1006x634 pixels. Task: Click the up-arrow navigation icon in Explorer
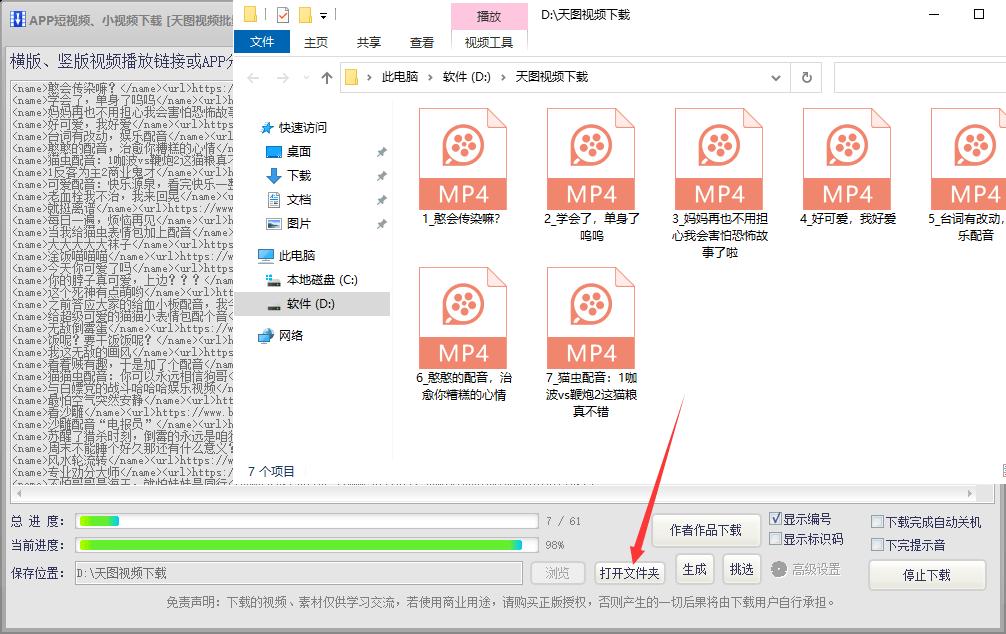coord(327,77)
